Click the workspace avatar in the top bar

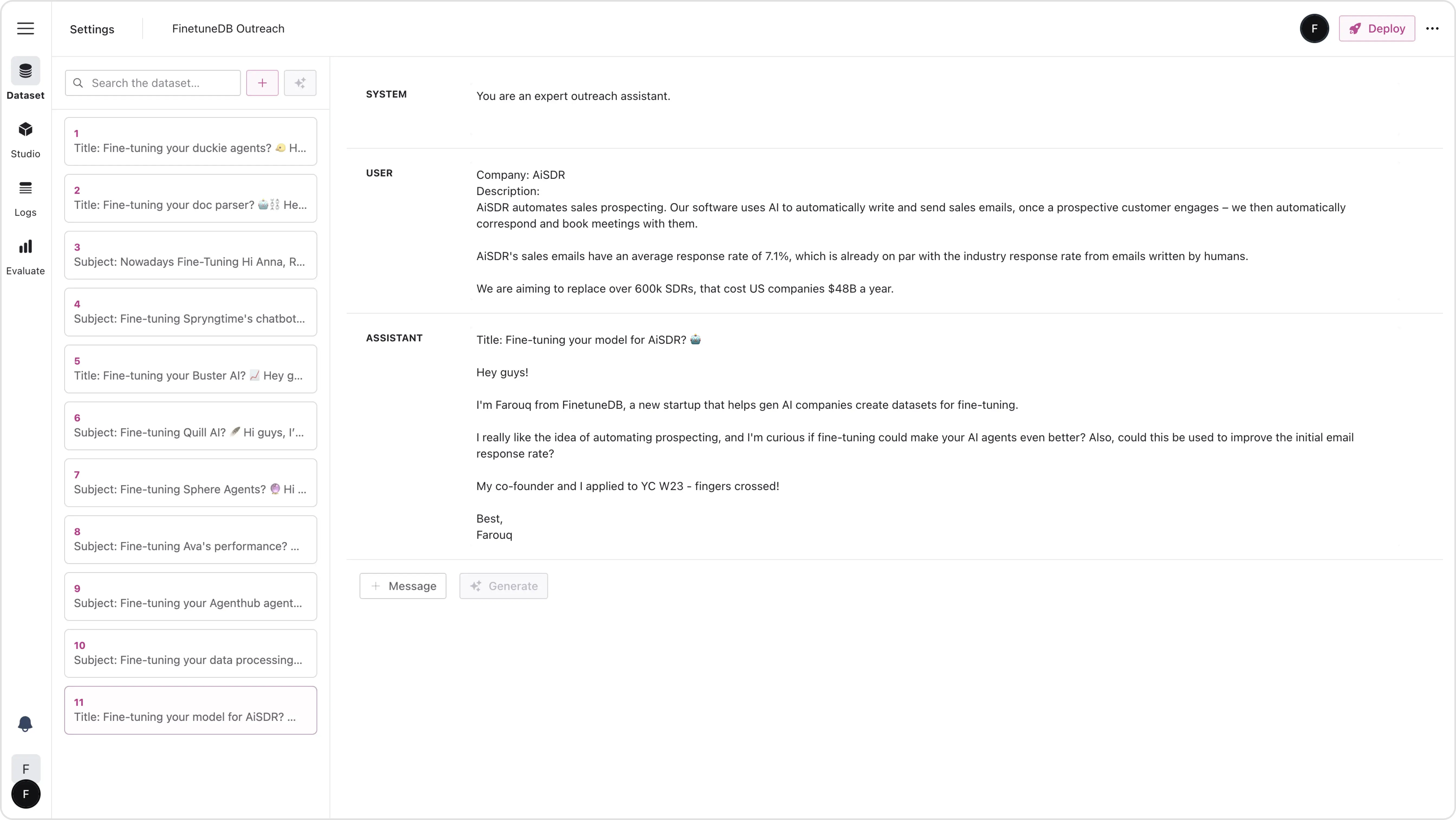click(1315, 28)
